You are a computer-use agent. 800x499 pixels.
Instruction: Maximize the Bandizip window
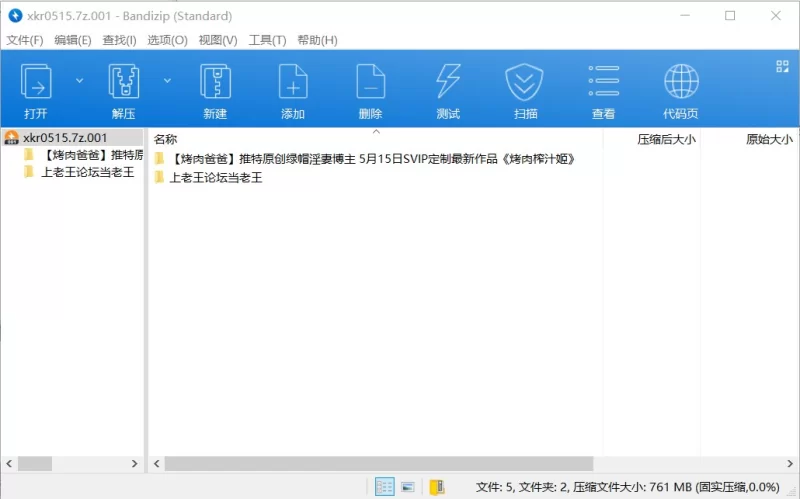(x=730, y=16)
